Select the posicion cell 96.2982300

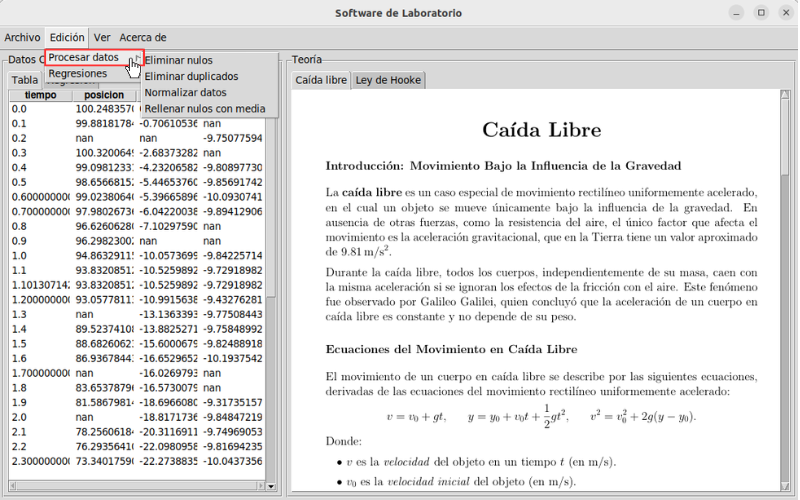click(105, 241)
